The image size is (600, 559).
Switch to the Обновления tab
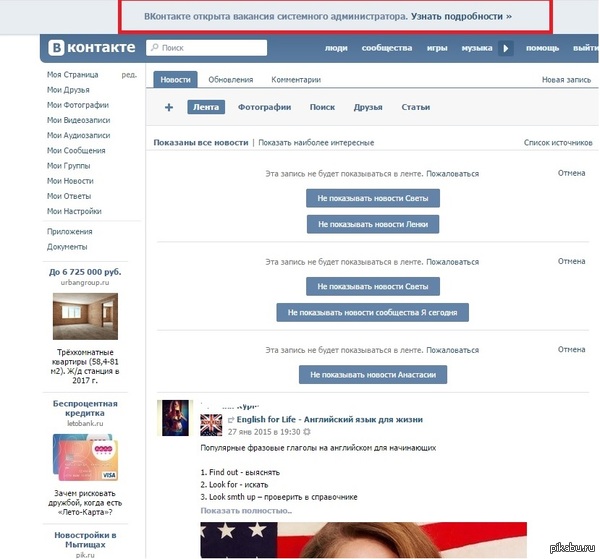click(230, 79)
